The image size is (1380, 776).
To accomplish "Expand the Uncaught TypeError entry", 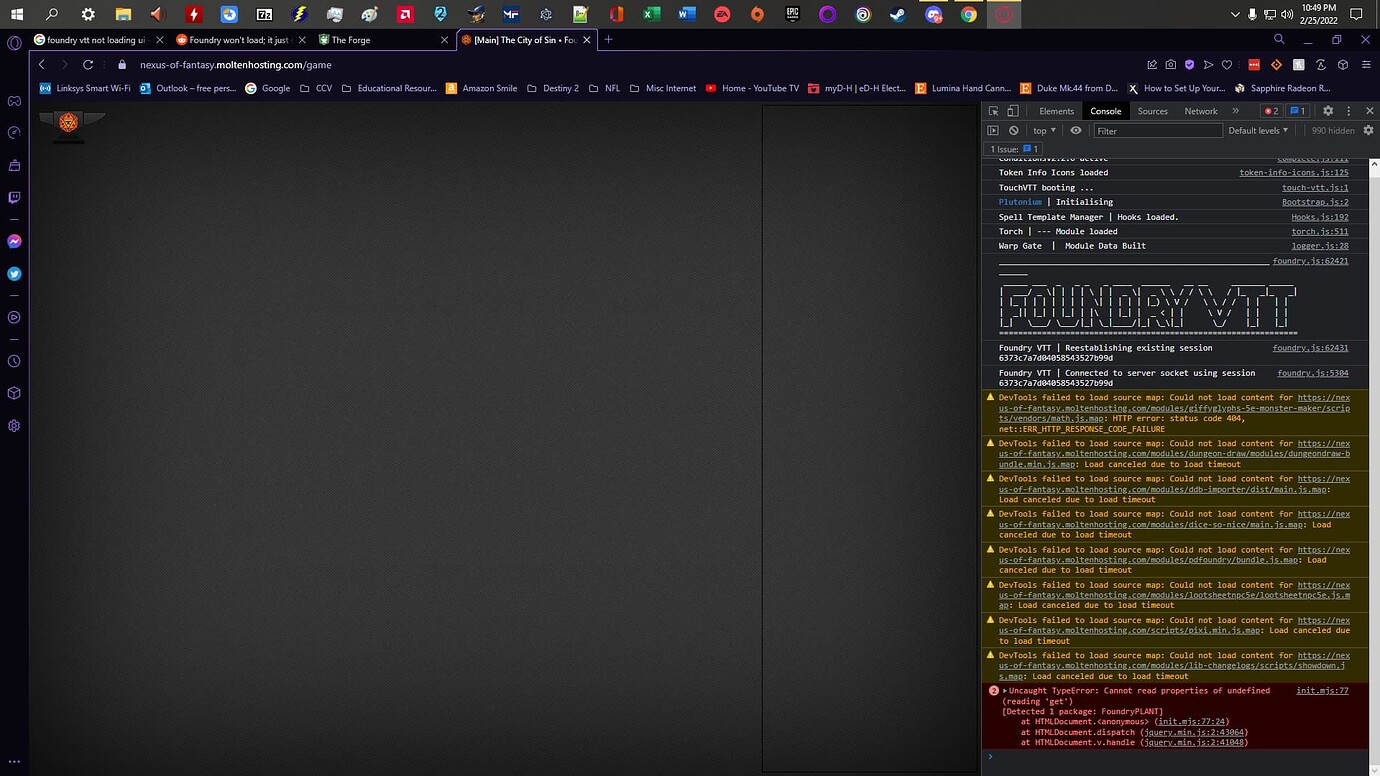I will 1005,691.
